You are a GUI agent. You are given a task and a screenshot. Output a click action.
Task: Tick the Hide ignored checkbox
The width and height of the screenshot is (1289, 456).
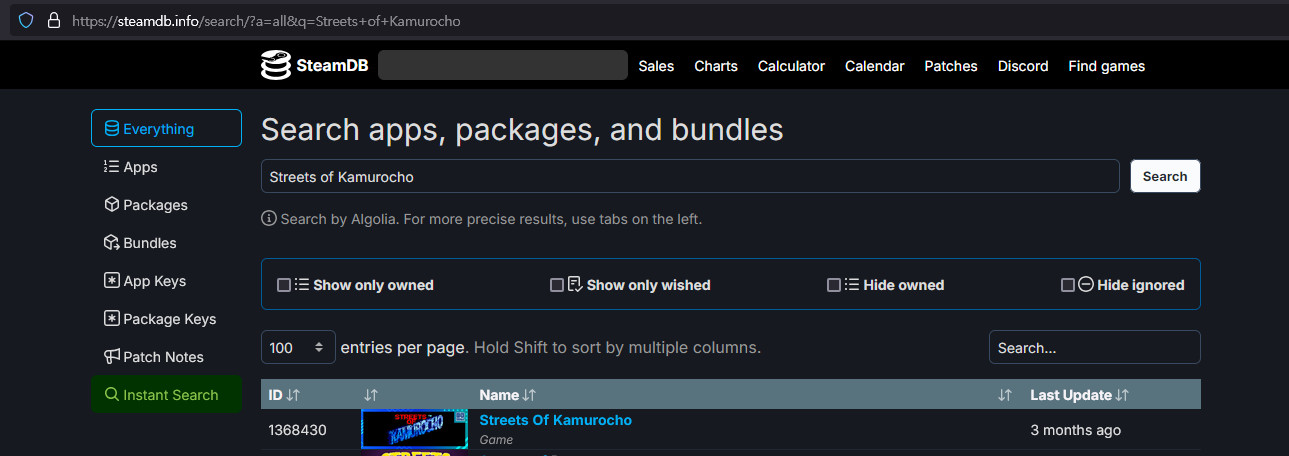click(x=1068, y=285)
